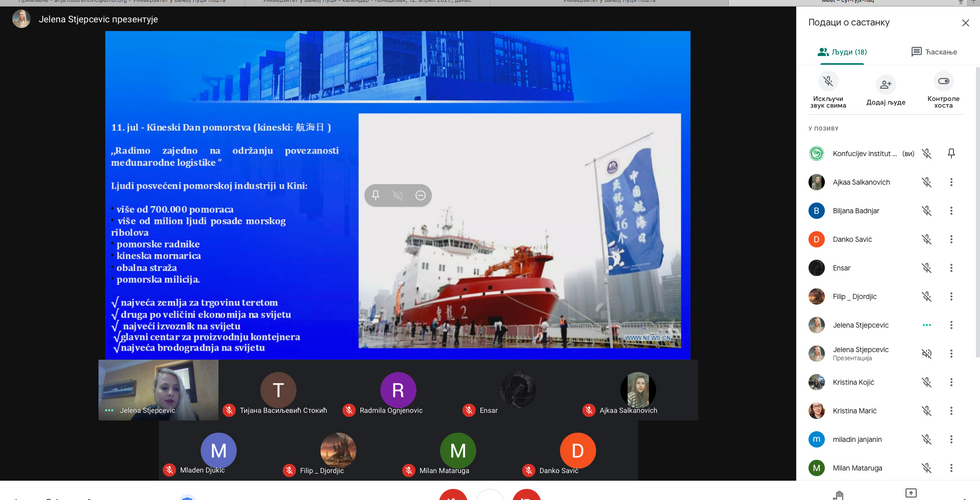Select Mladen Djukic's 'M' avatar tile

click(219, 450)
